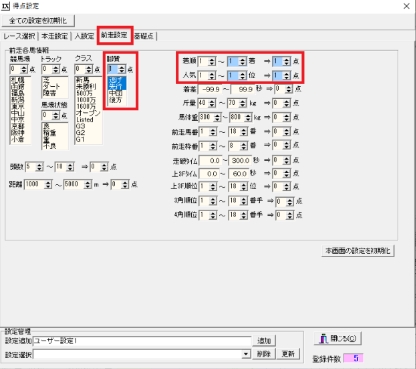Viewport: 416px width, 369px height.
Task: Select 東京 in the racecourse list
Action: pos(17,107)
